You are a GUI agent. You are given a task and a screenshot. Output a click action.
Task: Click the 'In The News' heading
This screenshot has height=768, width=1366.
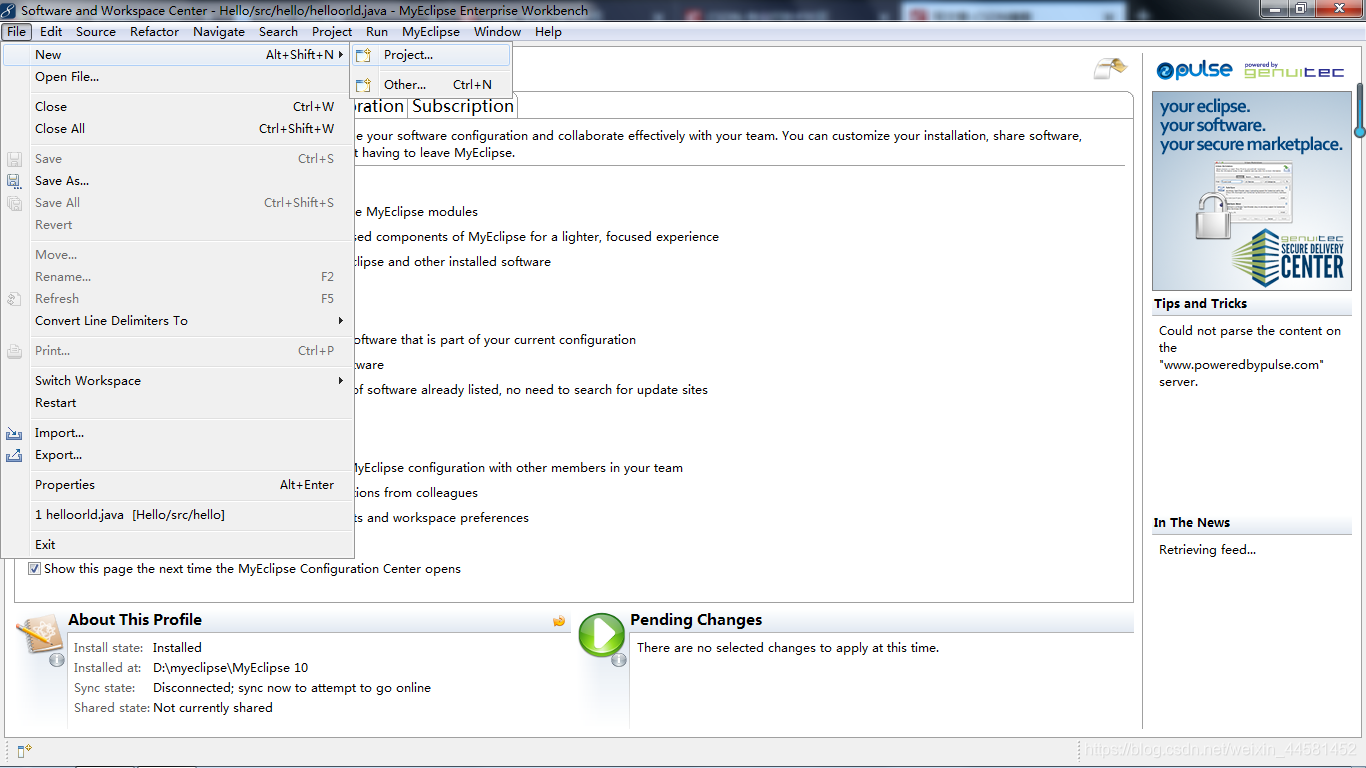coord(1192,523)
